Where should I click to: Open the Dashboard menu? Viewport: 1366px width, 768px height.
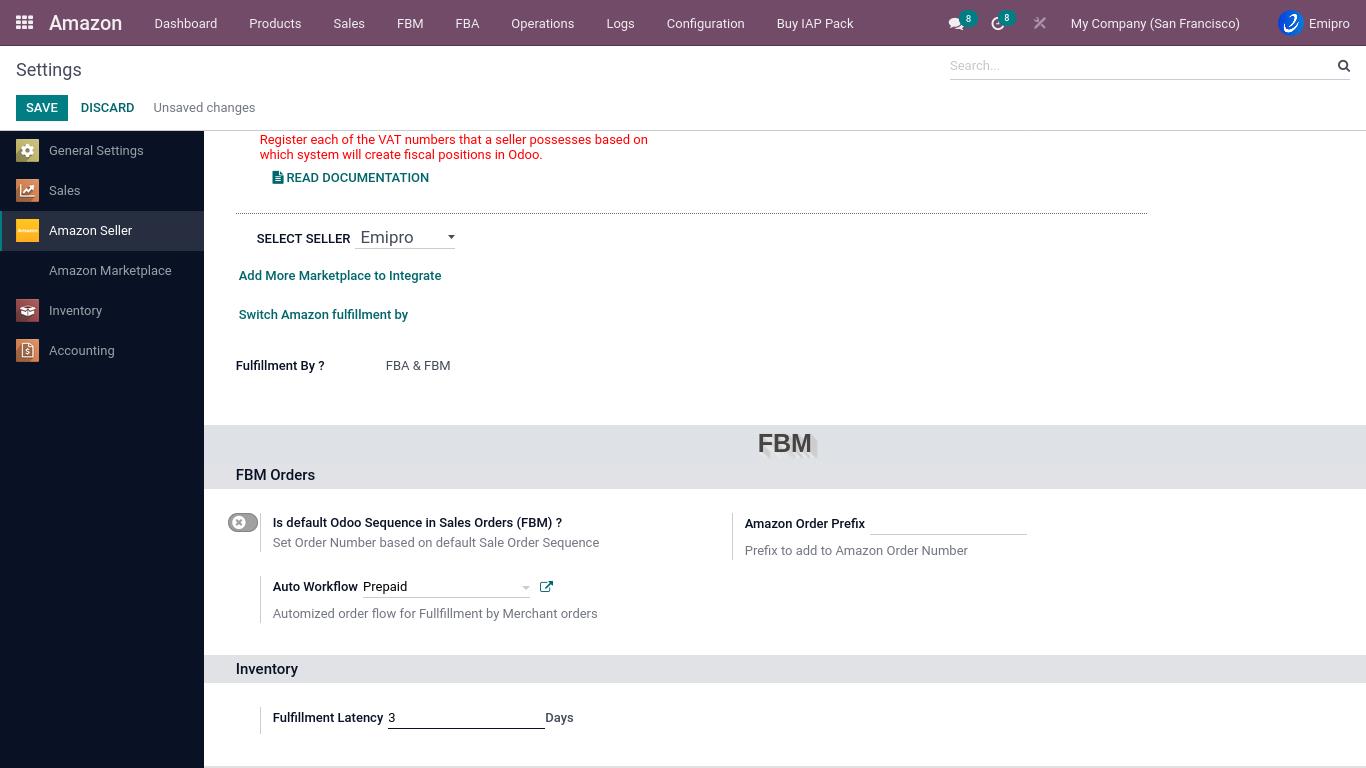coord(186,23)
